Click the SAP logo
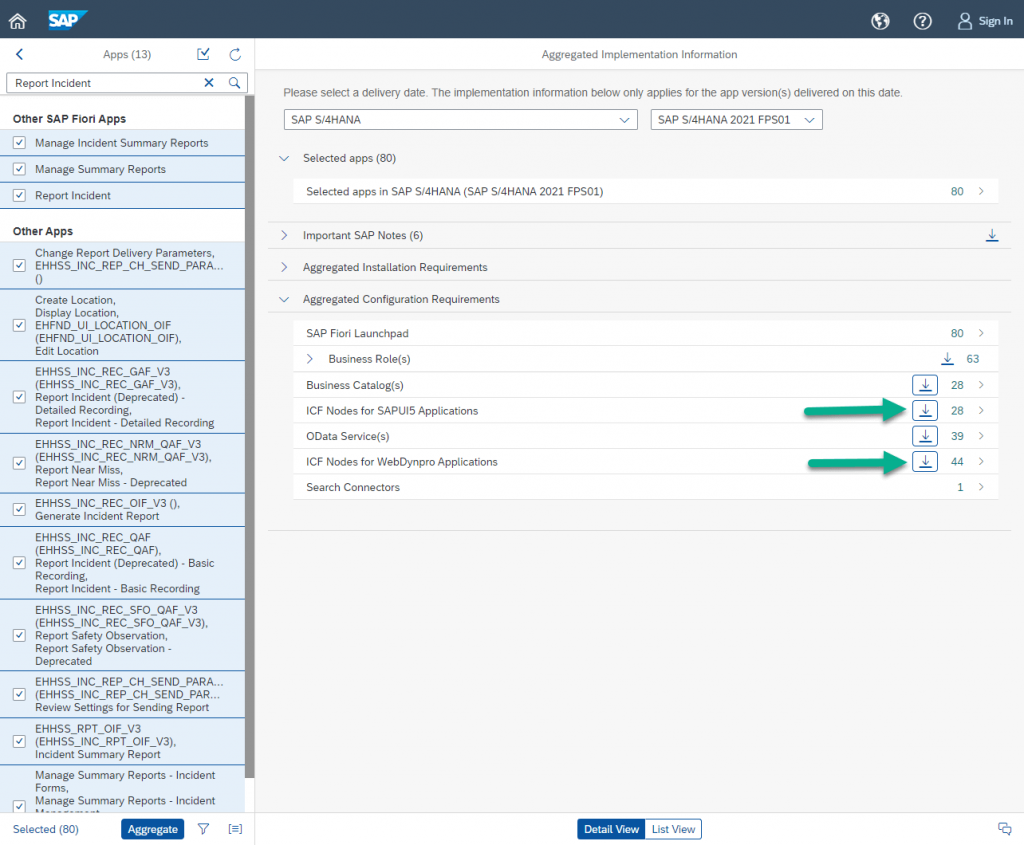The width and height of the screenshot is (1024, 845). [67, 20]
